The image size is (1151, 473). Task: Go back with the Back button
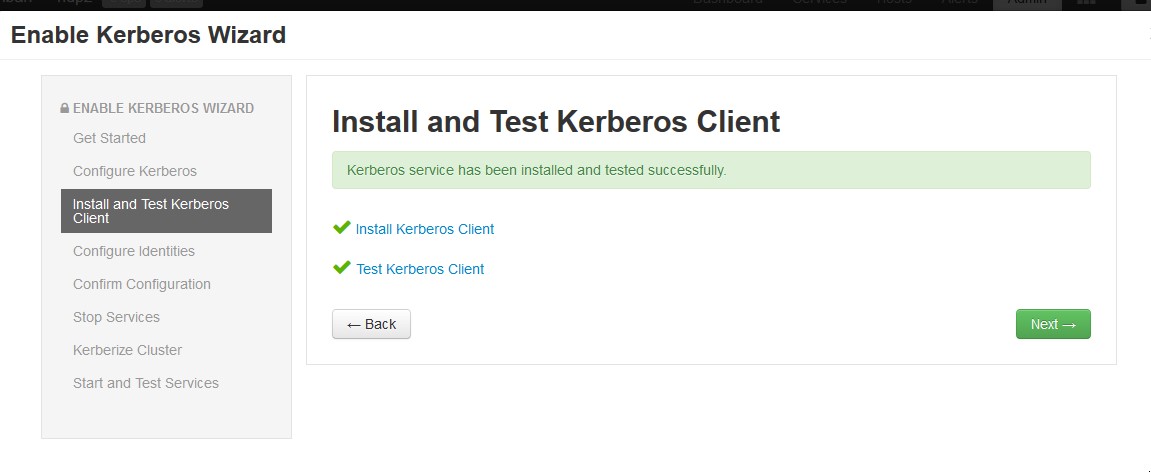(x=371, y=324)
